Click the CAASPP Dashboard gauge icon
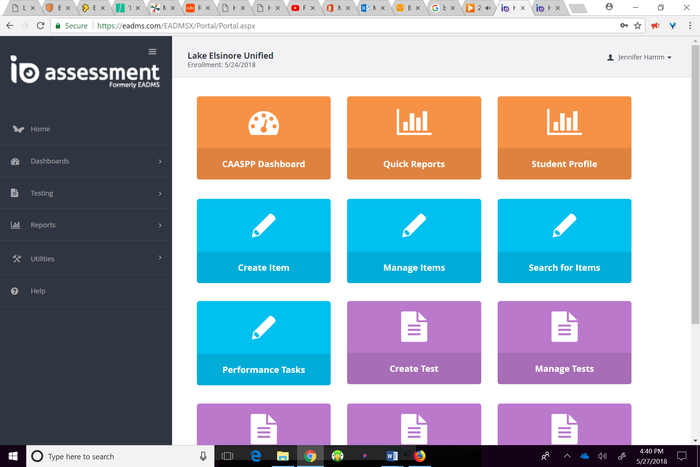Screen dimensions: 700x467 pyautogui.click(x=264, y=123)
